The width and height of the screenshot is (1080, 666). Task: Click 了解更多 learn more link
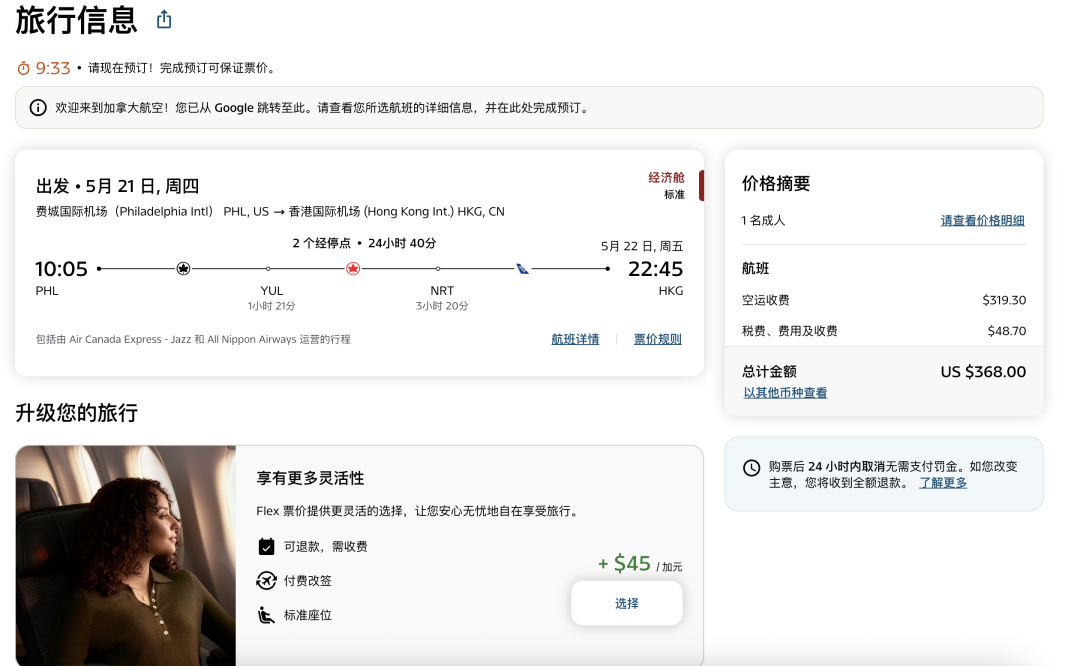point(943,483)
